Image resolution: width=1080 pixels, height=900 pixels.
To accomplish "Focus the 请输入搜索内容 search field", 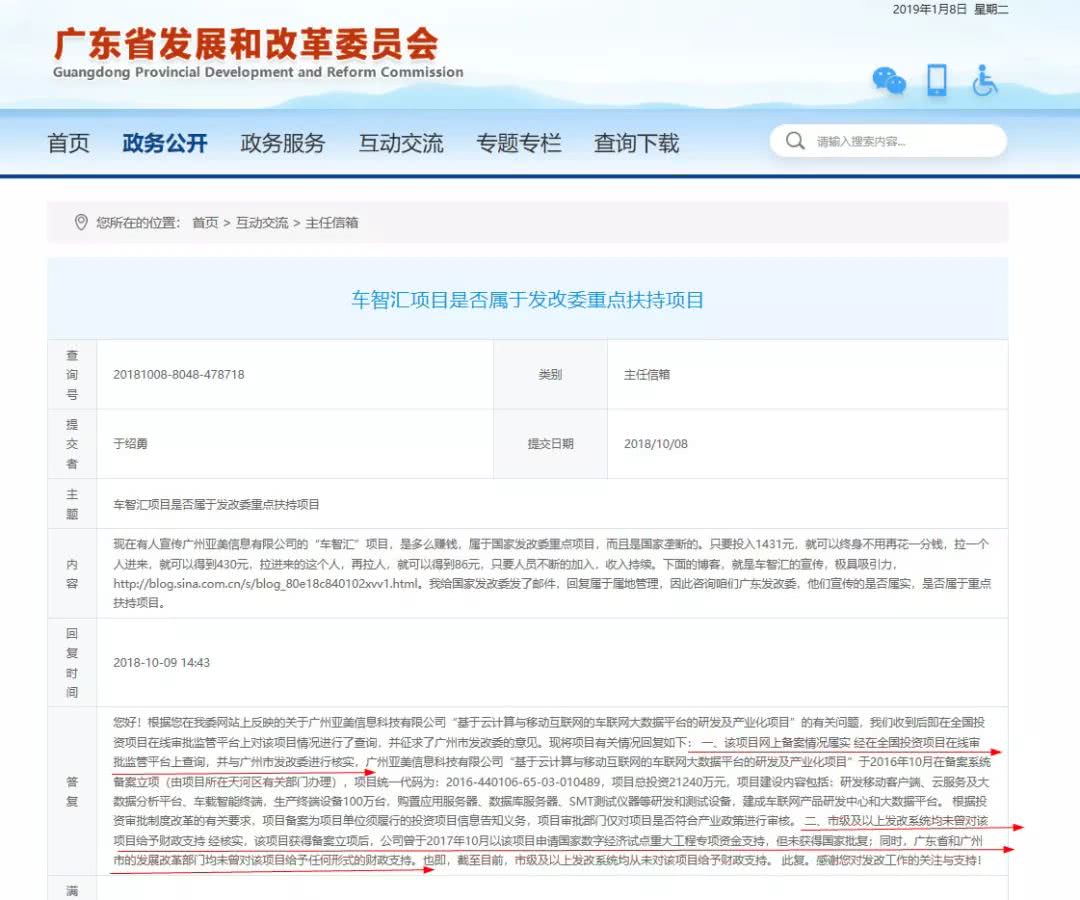I will point(889,141).
